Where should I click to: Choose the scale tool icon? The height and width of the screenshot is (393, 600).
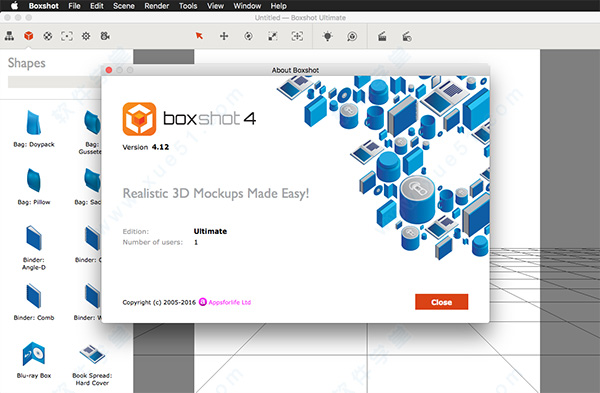click(272, 36)
